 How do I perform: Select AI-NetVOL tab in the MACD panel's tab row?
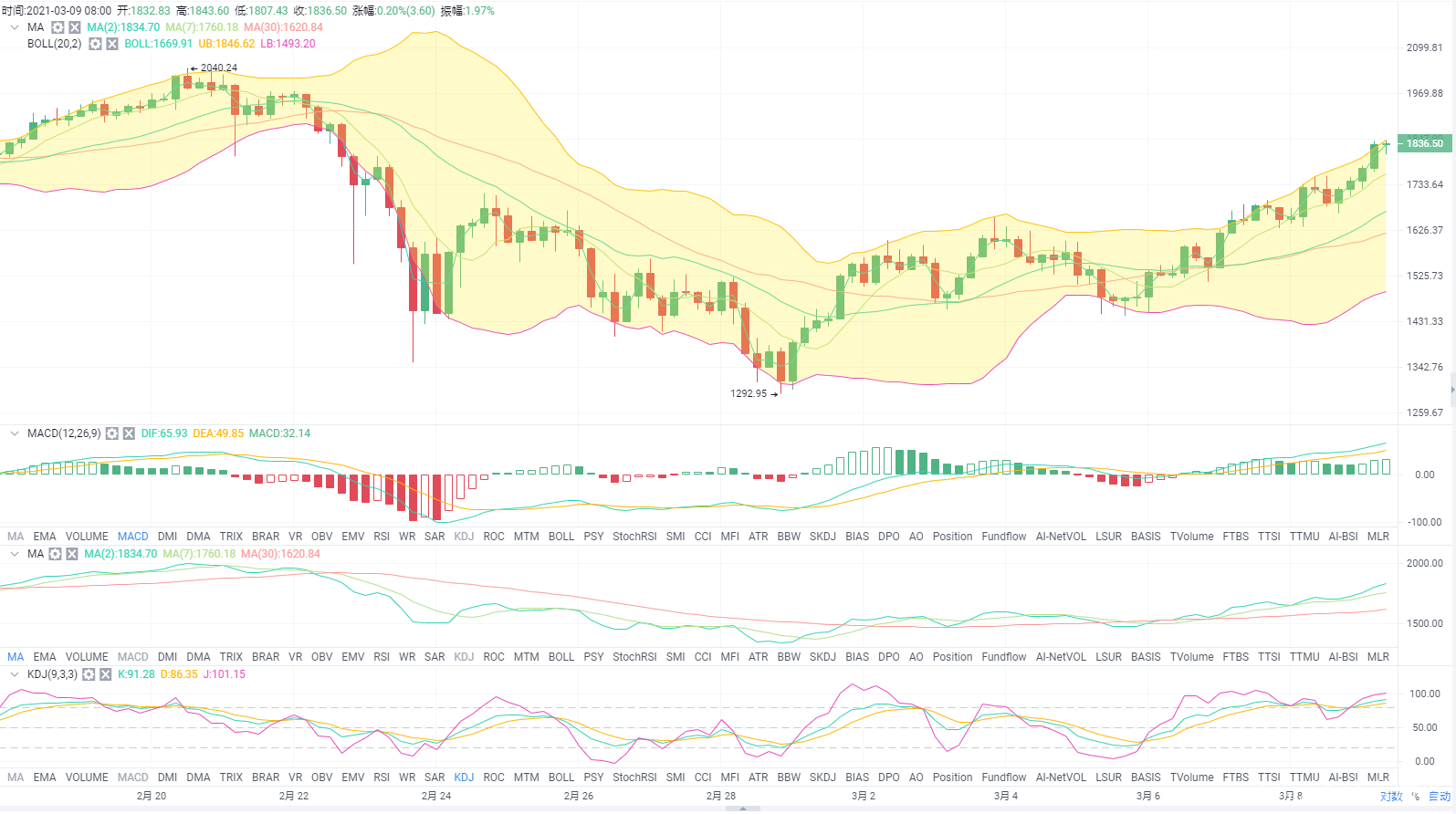coord(1061,537)
